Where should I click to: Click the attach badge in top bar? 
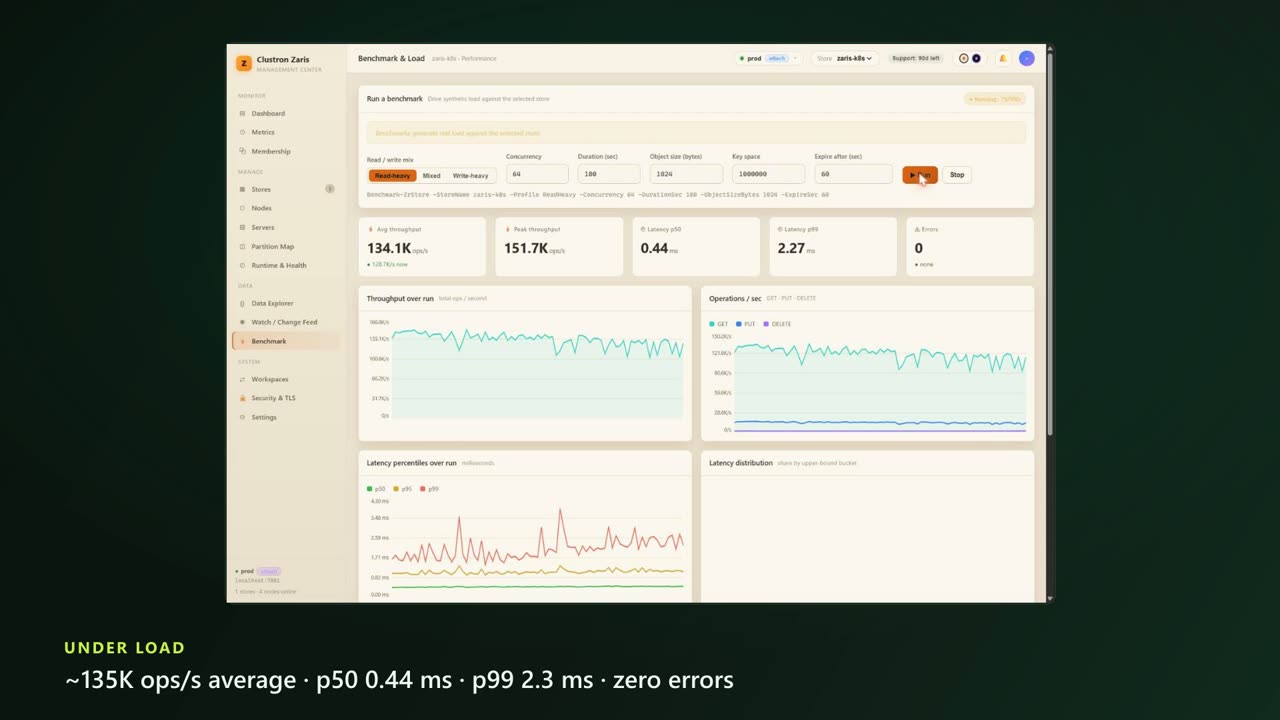point(777,58)
